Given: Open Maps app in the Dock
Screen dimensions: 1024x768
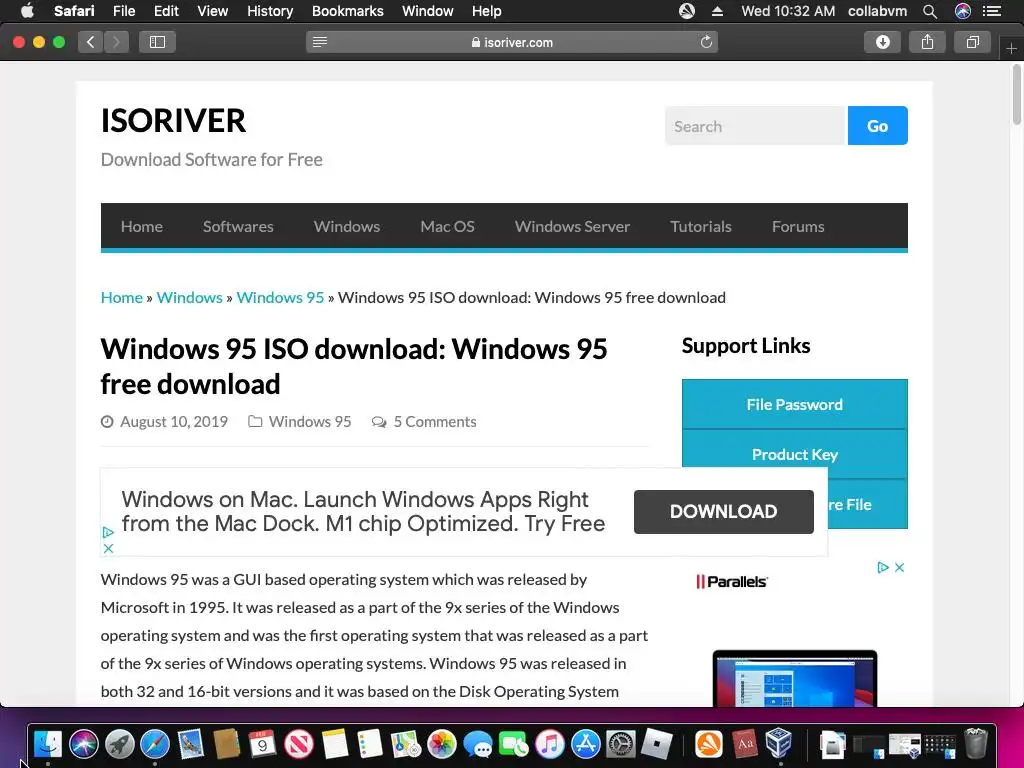Looking at the screenshot, I should pyautogui.click(x=406, y=743).
